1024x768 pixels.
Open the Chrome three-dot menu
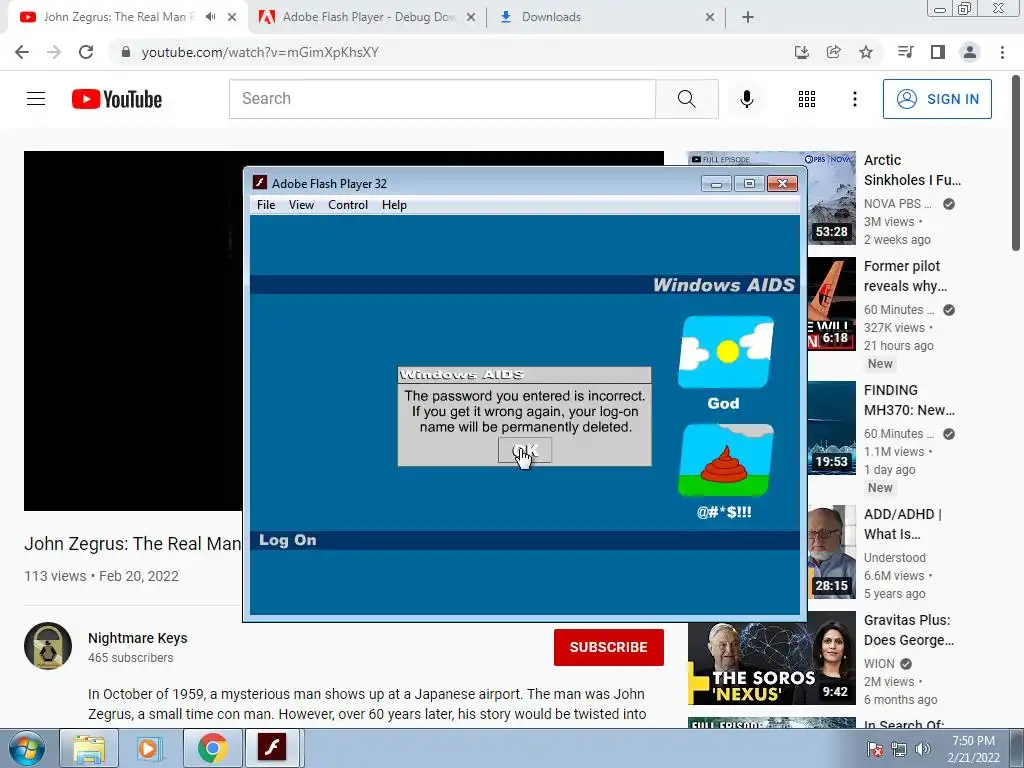1002,52
